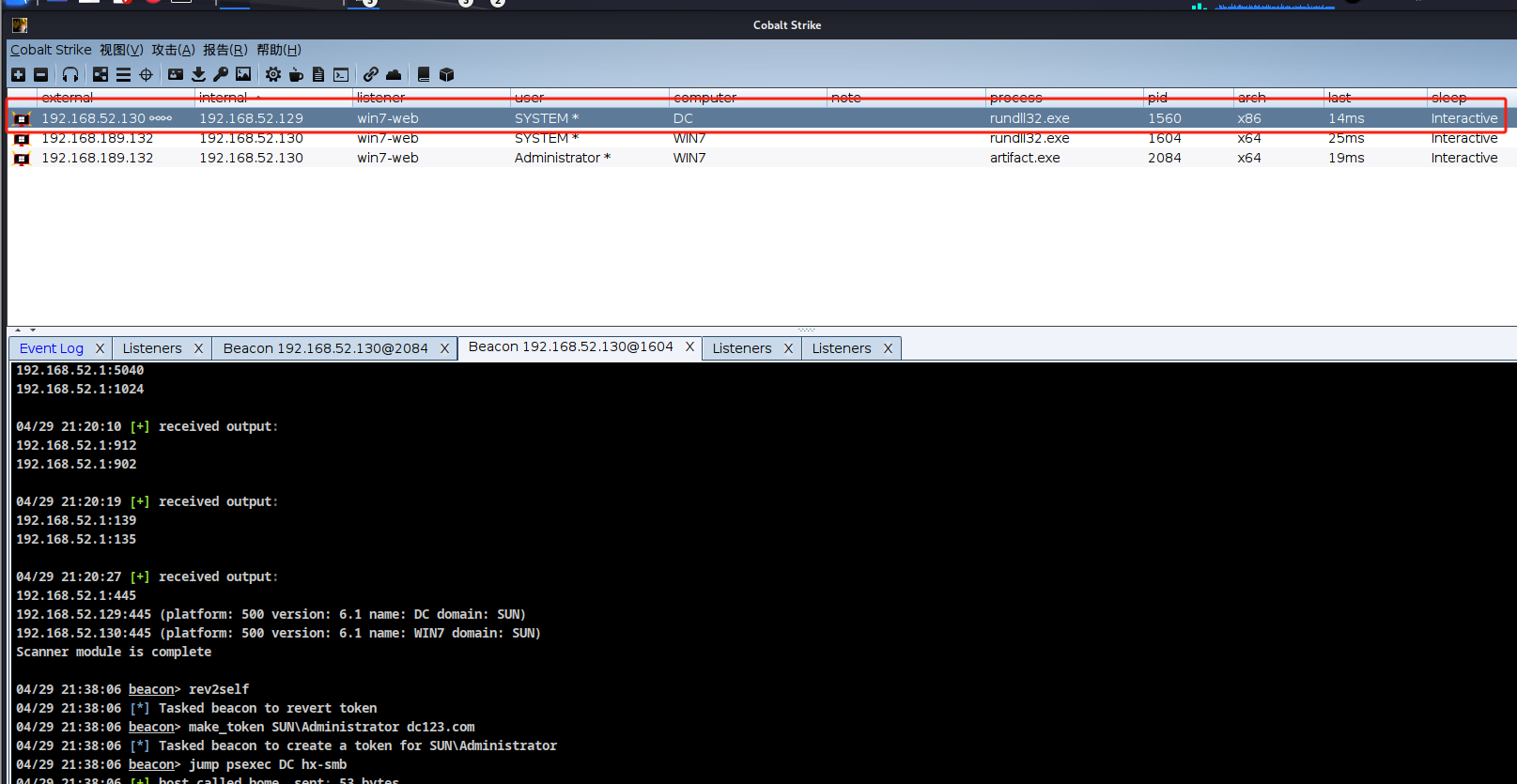Sort sessions by external column

coord(116,98)
